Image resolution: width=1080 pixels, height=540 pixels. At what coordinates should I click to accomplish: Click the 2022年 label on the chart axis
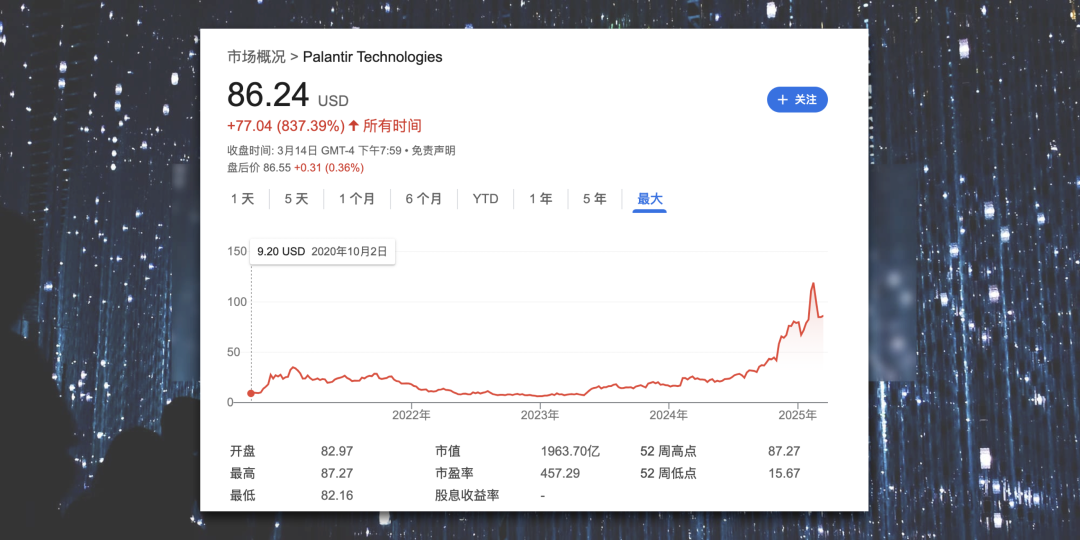pyautogui.click(x=411, y=415)
